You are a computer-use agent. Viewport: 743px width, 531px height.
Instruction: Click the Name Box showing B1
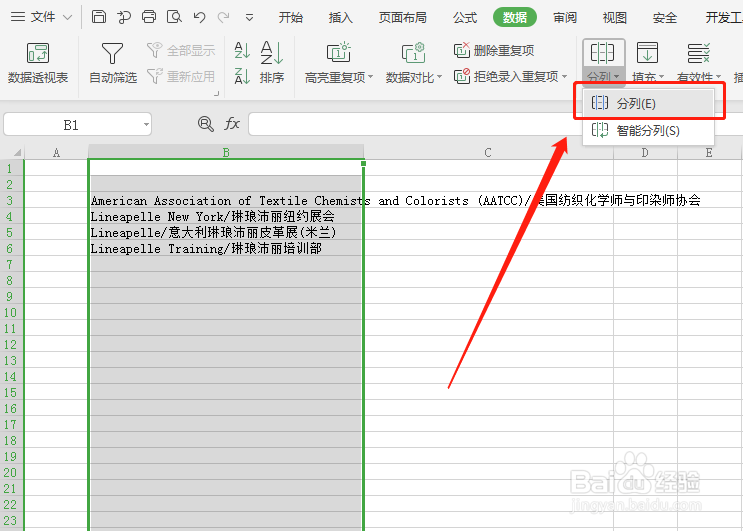(x=71, y=125)
